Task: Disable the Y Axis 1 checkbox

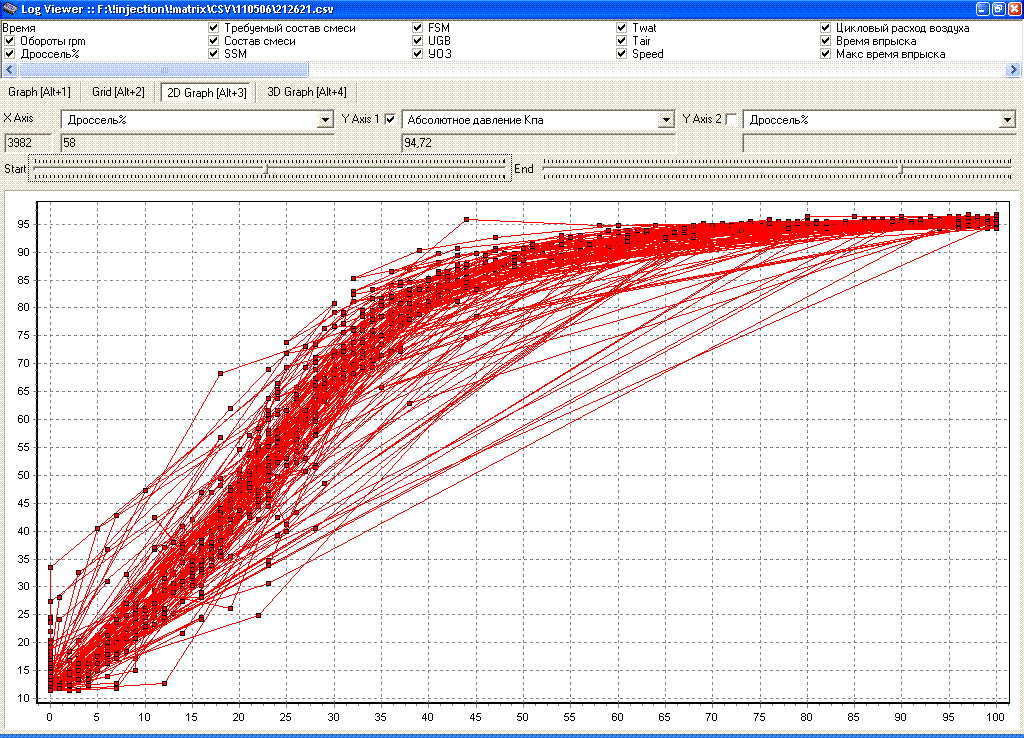Action: 391,120
